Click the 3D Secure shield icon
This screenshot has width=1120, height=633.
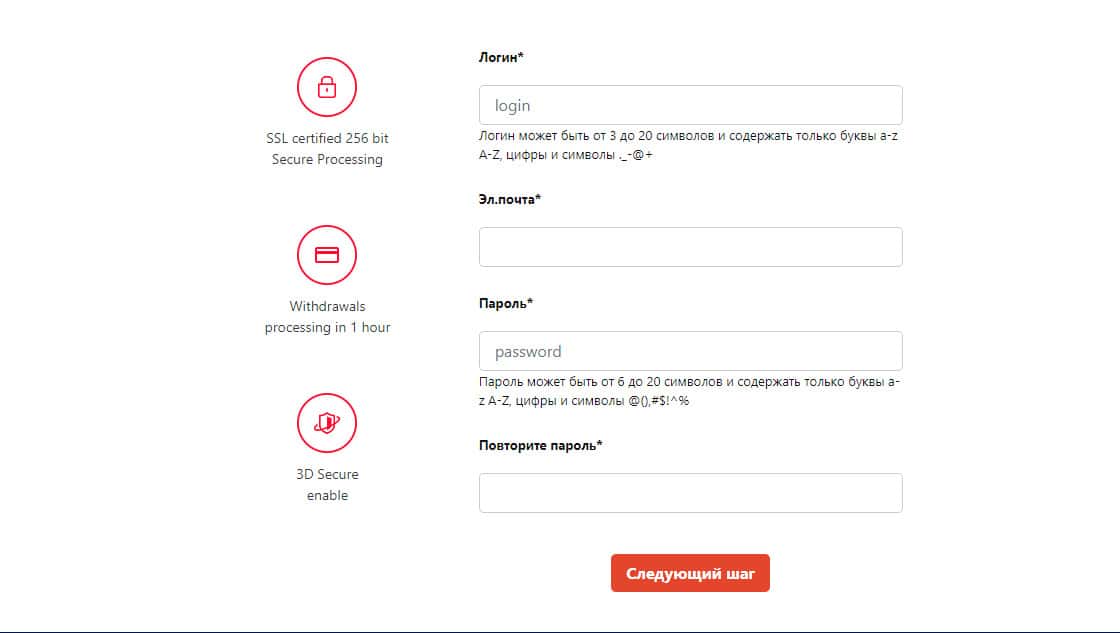327,423
